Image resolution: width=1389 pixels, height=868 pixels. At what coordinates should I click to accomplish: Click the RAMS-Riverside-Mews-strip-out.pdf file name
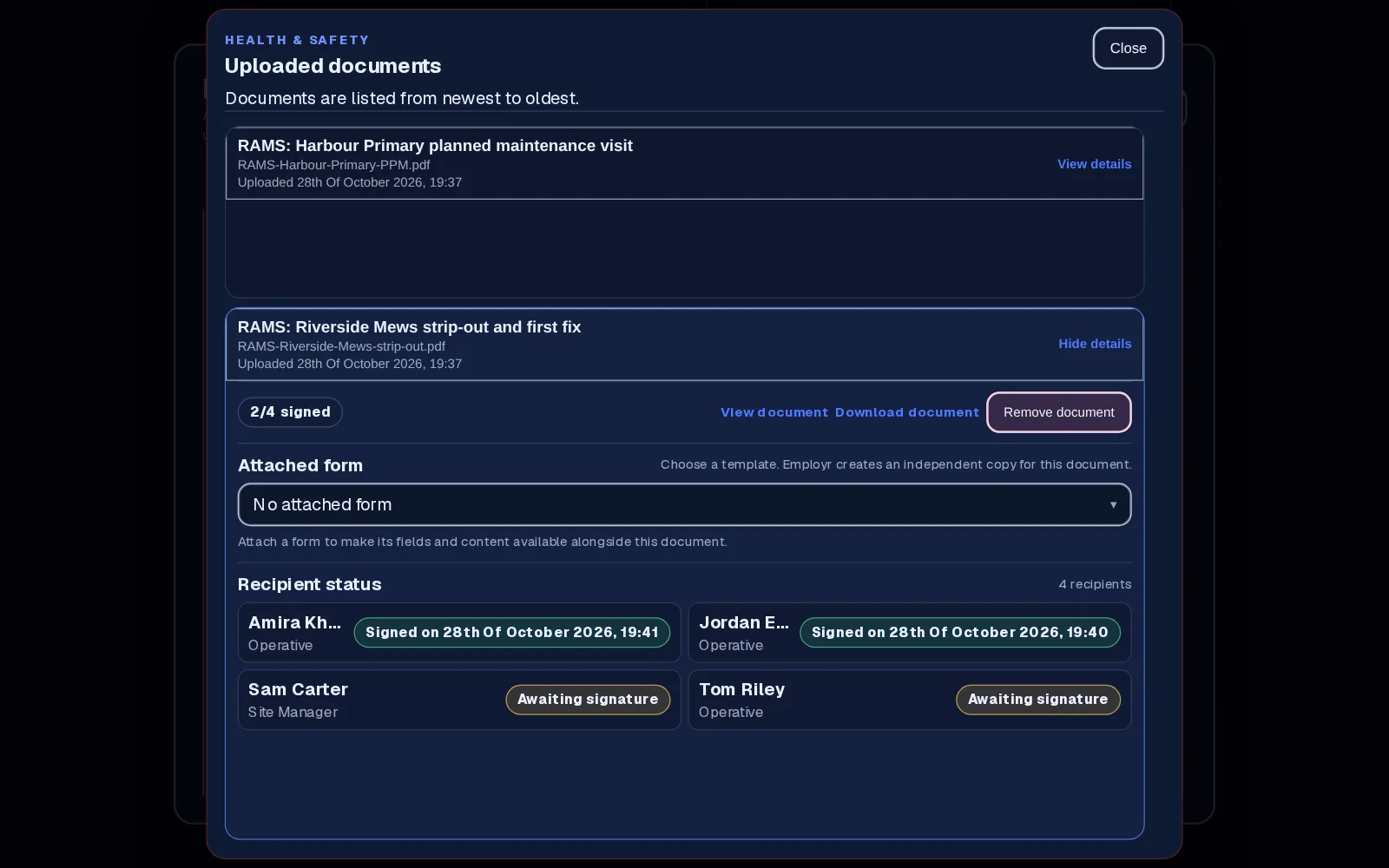coord(341,346)
